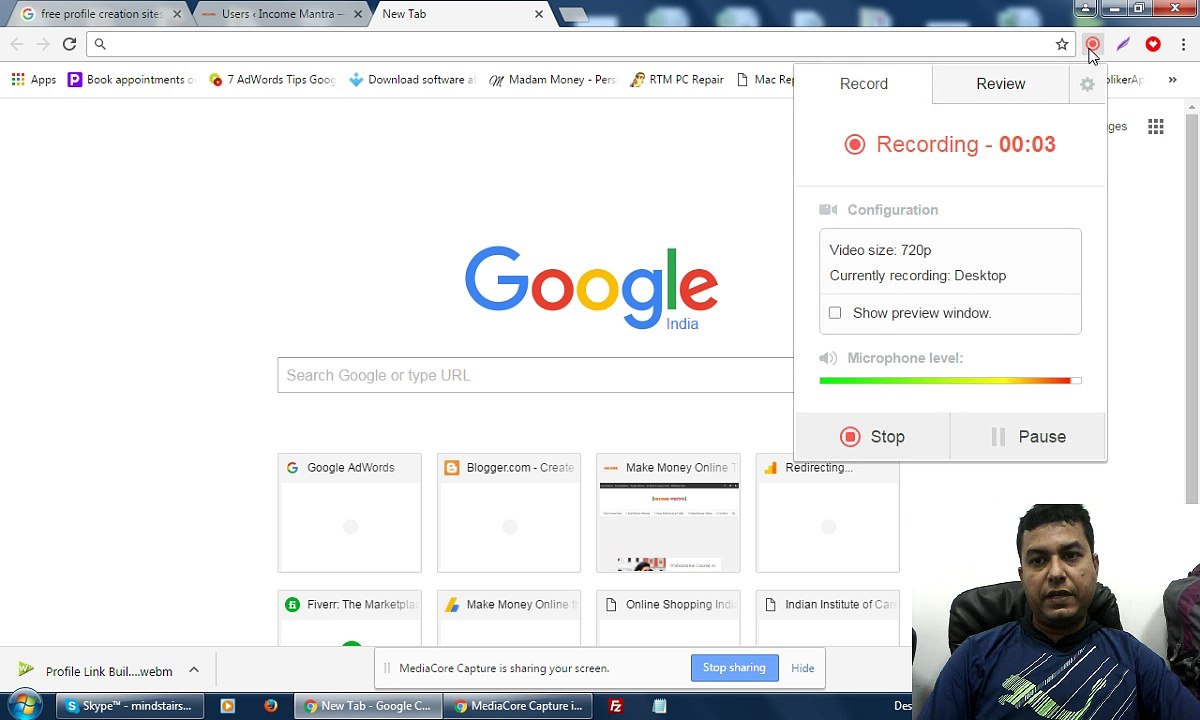The image size is (1200, 720).
Task: Open Firefox from the taskbar
Action: [271, 706]
